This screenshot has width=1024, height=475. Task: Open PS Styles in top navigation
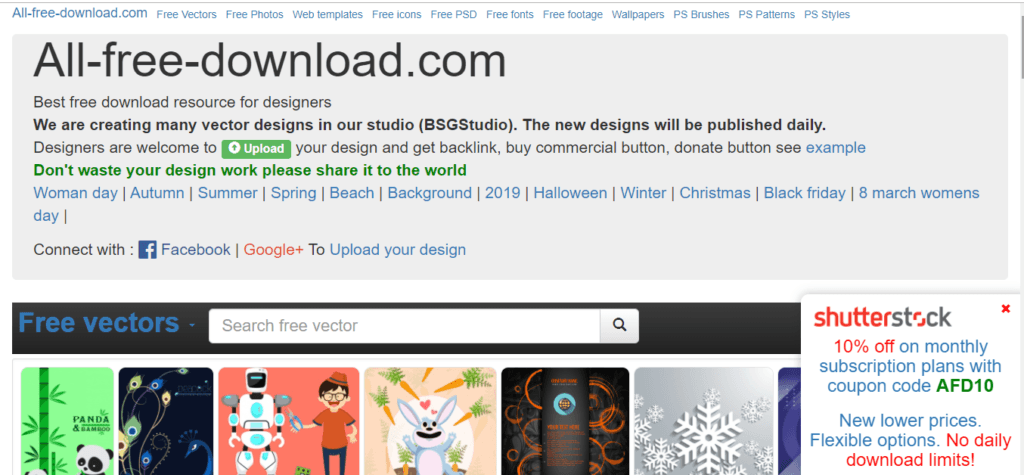coord(827,14)
